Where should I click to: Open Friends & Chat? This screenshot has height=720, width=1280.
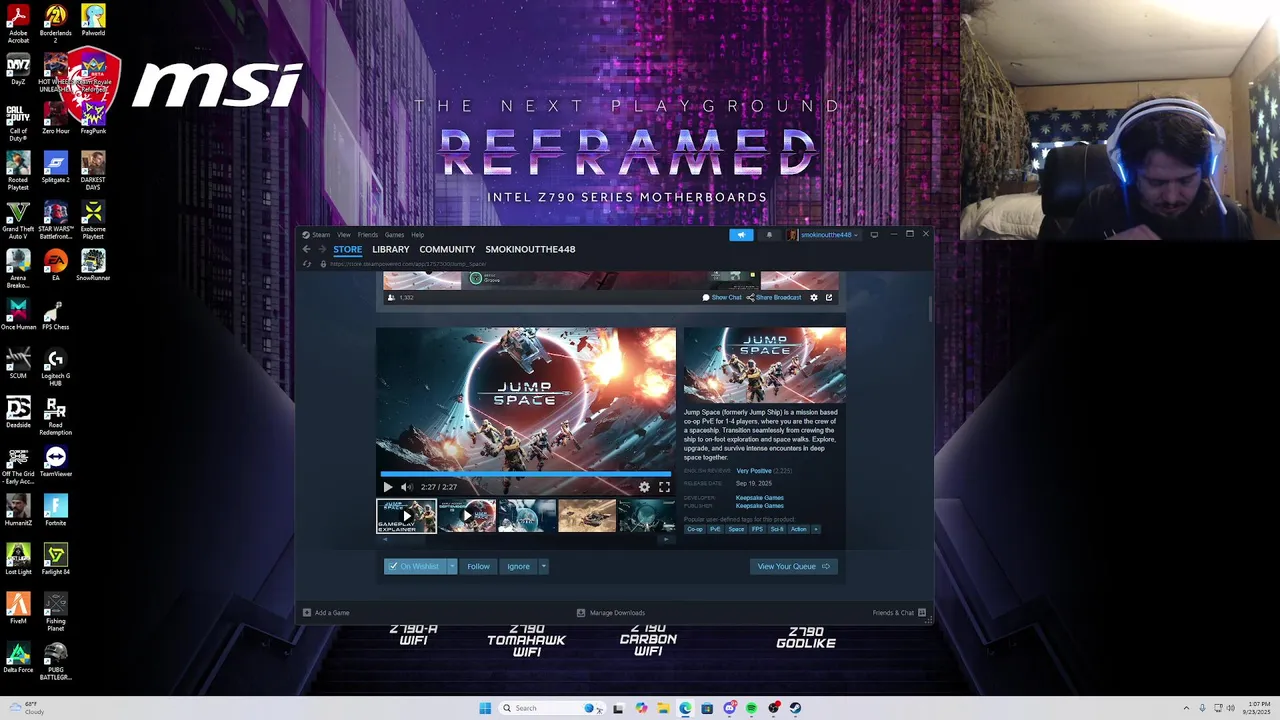click(899, 613)
